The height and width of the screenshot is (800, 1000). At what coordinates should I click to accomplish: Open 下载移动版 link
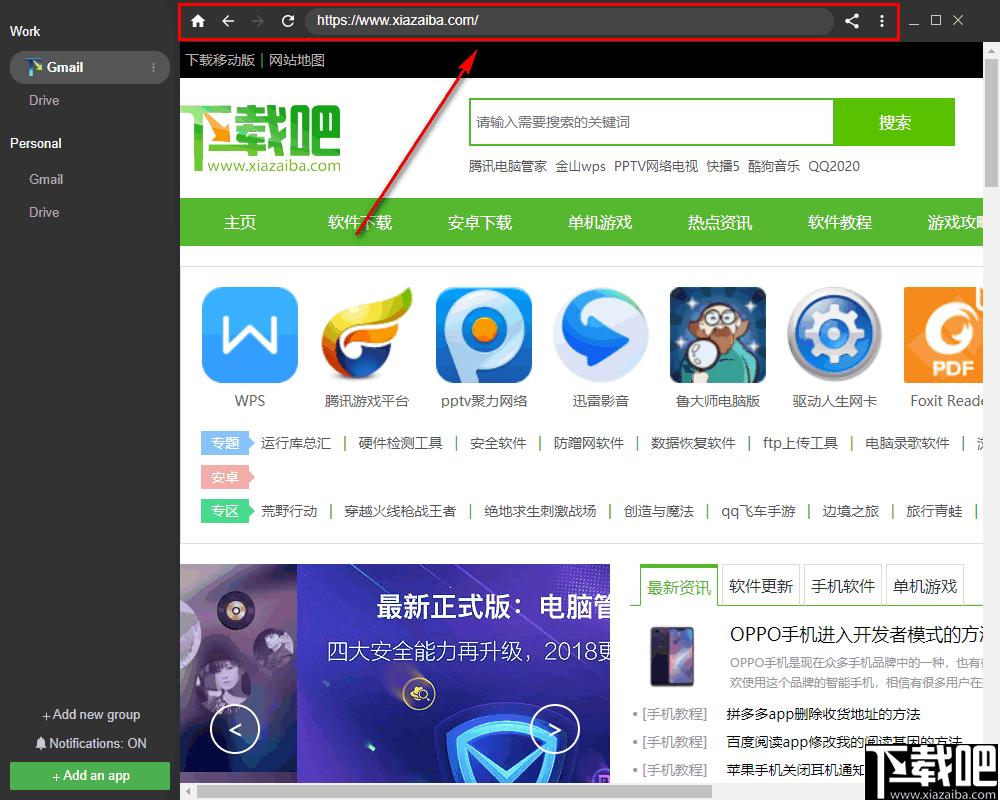click(x=220, y=60)
